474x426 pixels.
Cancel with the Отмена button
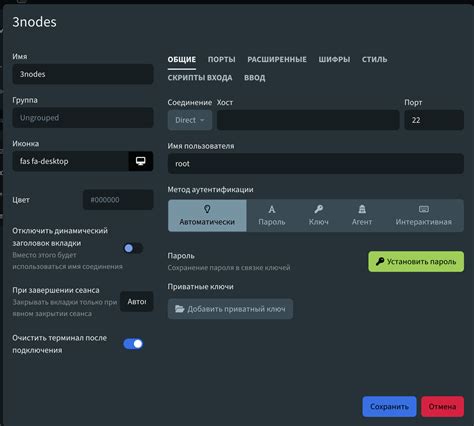coord(442,407)
